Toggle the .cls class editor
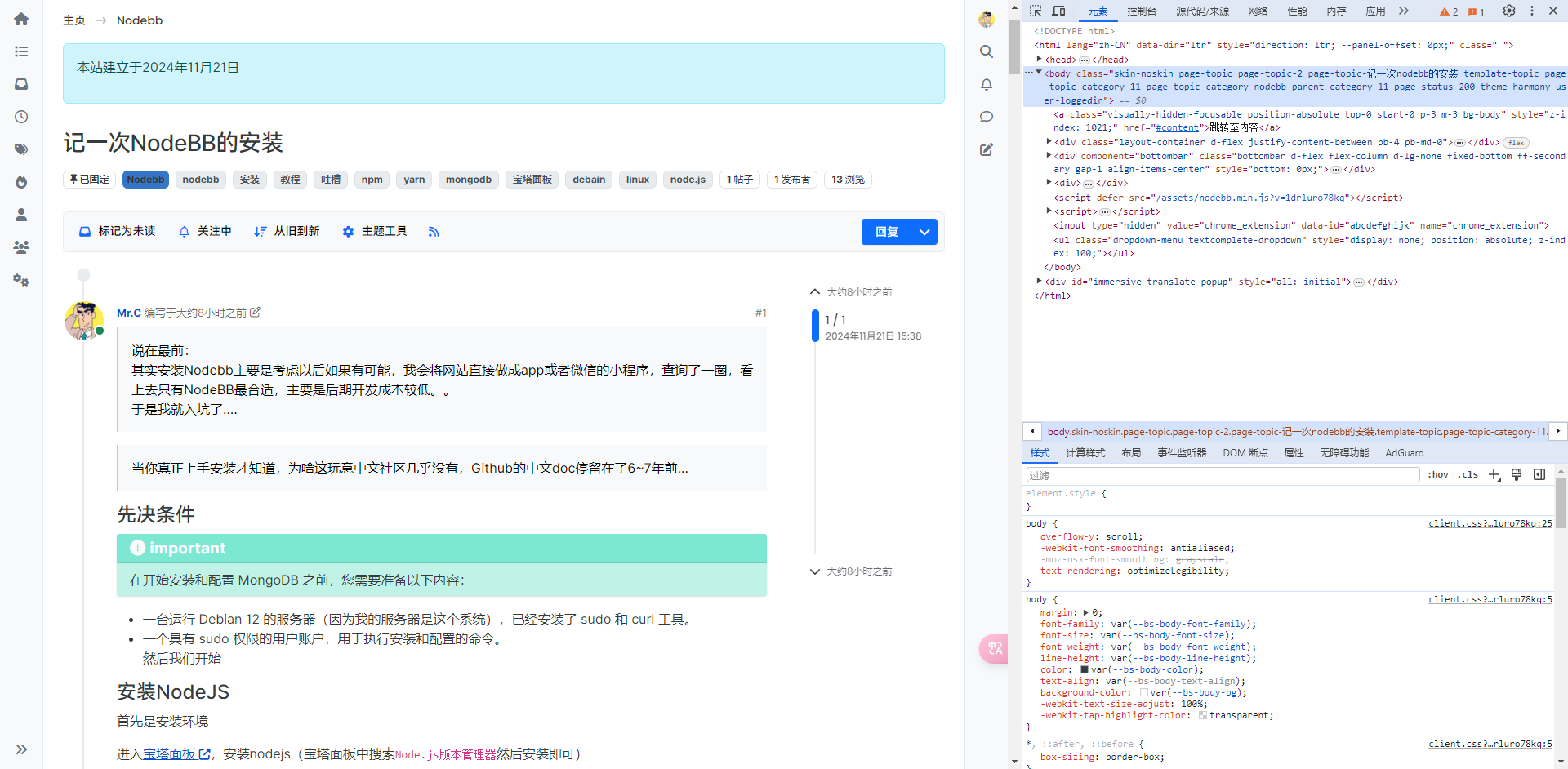Image resolution: width=1568 pixels, height=769 pixels. coord(1468,475)
